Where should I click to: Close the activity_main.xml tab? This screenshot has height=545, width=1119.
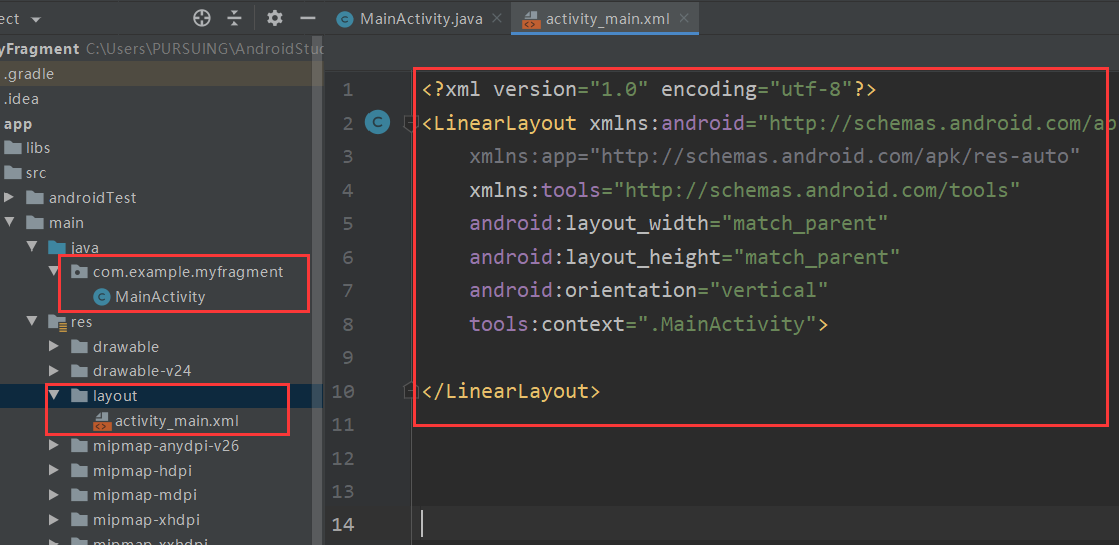[684, 19]
